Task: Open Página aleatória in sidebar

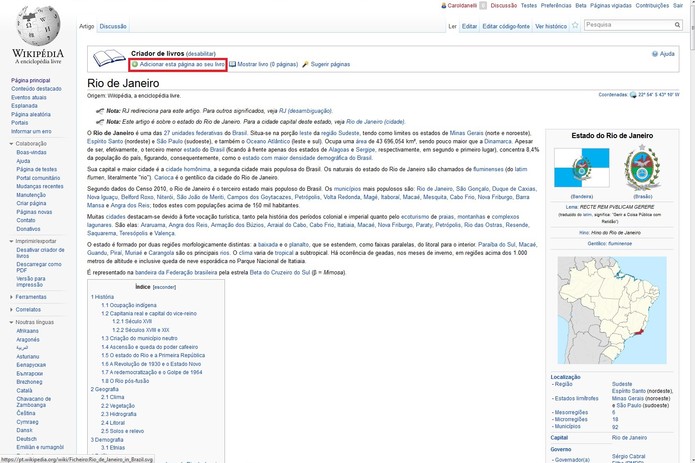Action: [31, 114]
